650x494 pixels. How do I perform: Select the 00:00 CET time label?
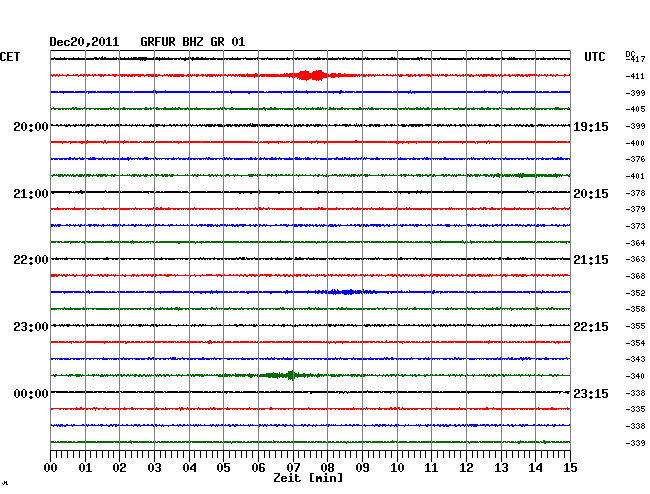pos(31,393)
